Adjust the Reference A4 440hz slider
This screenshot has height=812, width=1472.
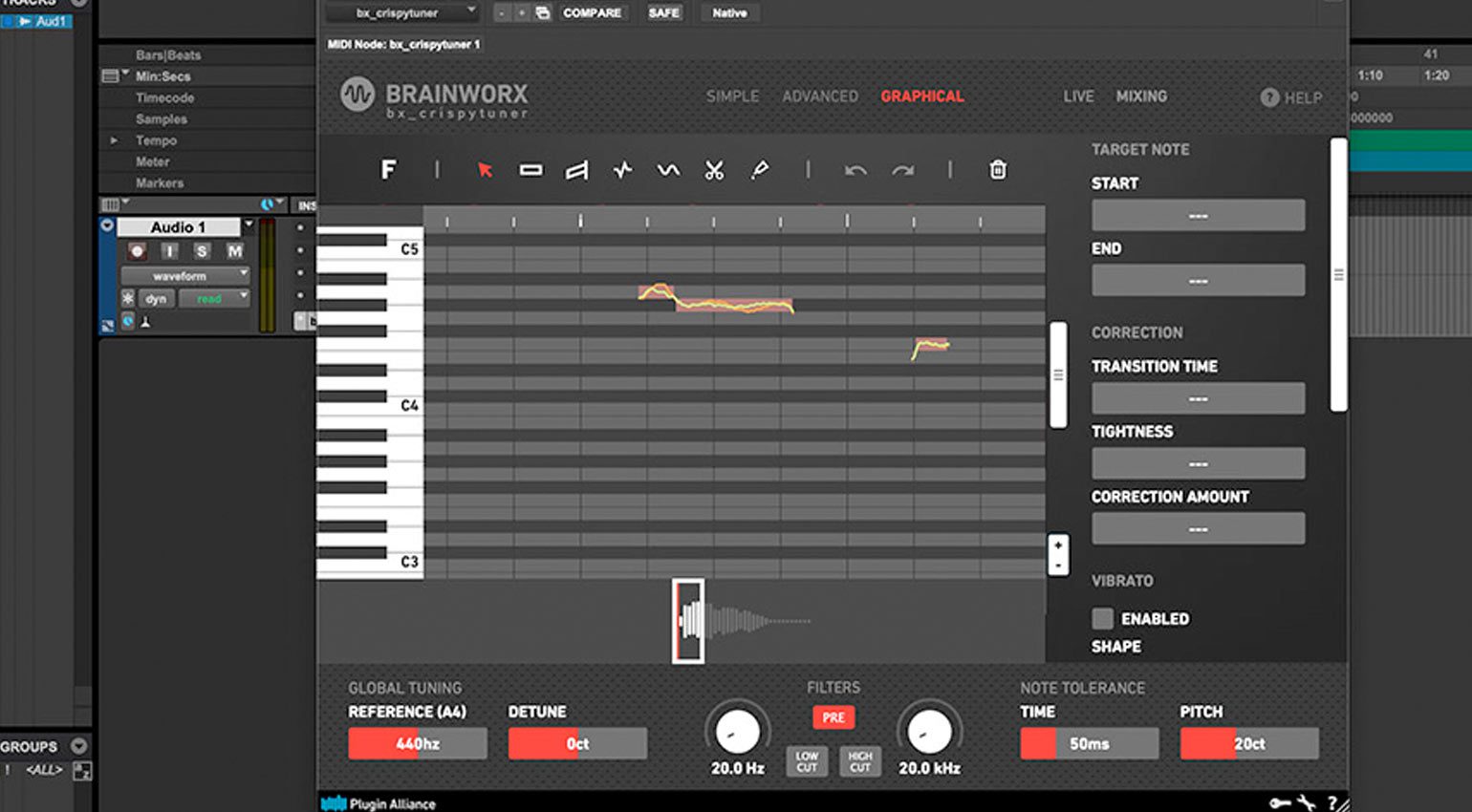pos(418,743)
